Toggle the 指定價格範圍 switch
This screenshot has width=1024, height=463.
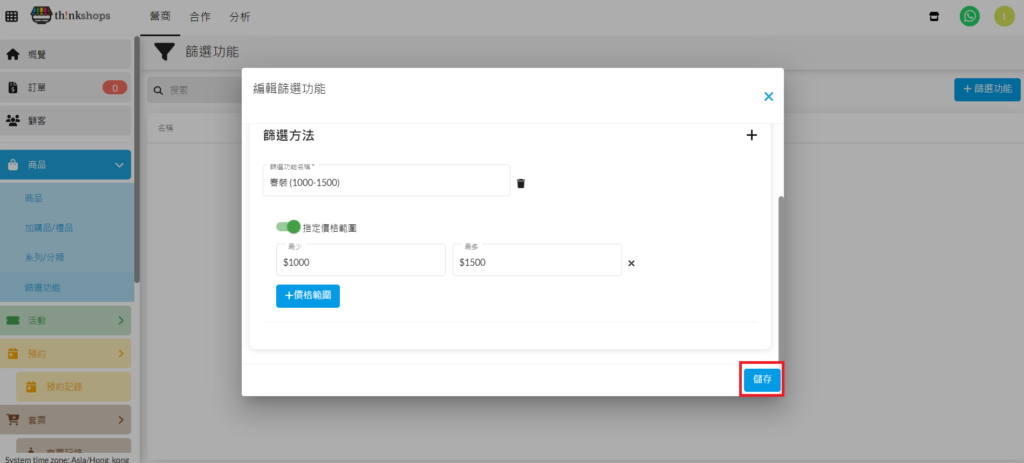pyautogui.click(x=288, y=227)
